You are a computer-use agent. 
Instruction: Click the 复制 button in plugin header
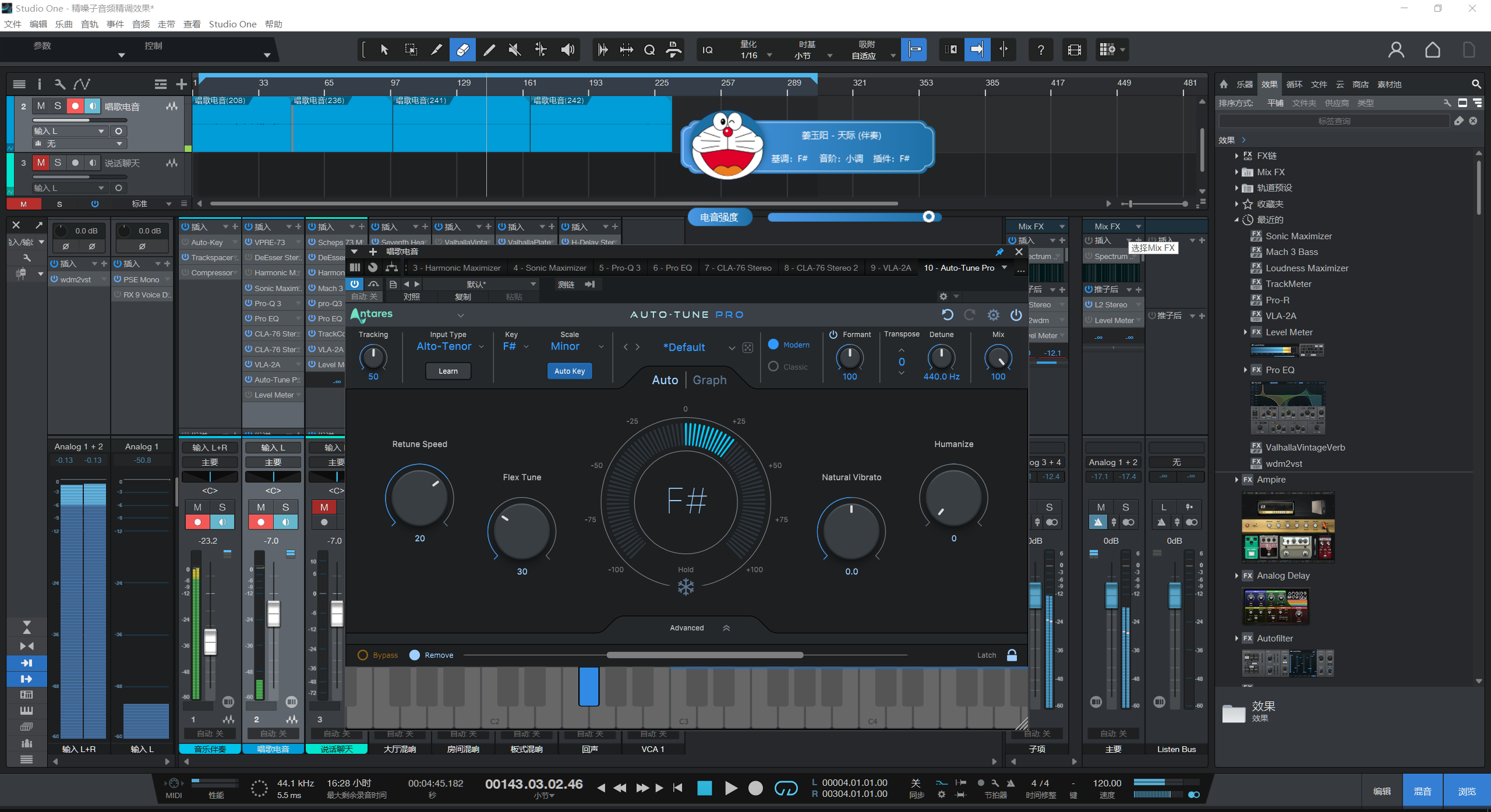pyautogui.click(x=463, y=297)
